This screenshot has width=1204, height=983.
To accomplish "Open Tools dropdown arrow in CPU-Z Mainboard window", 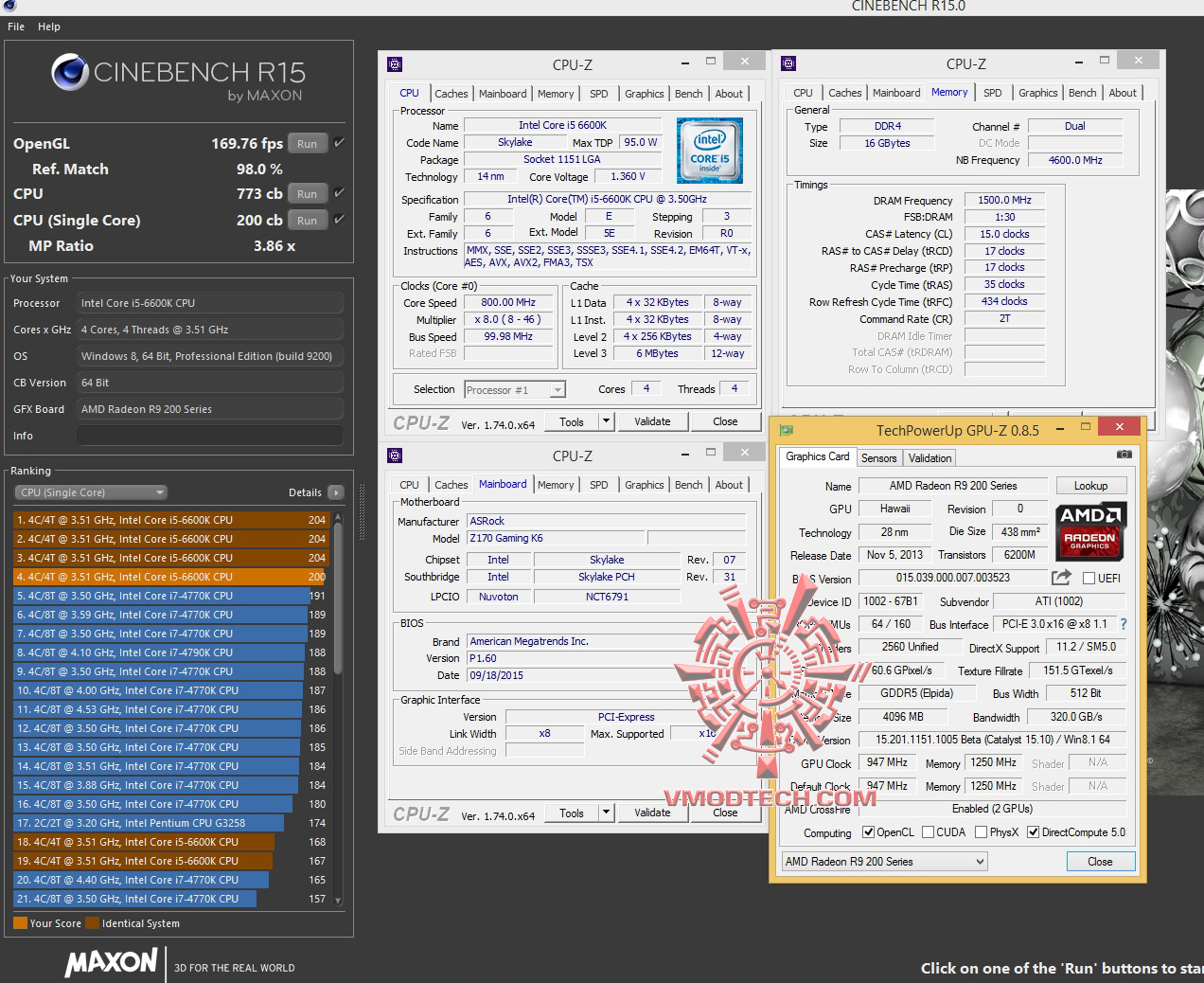I will [607, 813].
